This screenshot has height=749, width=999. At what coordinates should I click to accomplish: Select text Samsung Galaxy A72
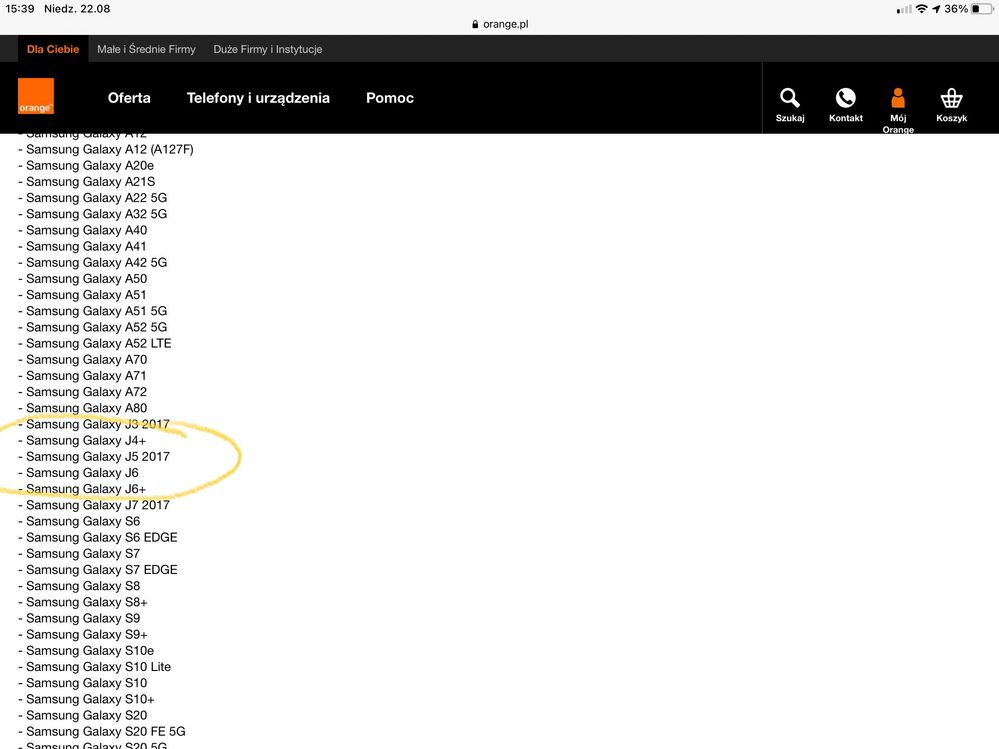(87, 392)
